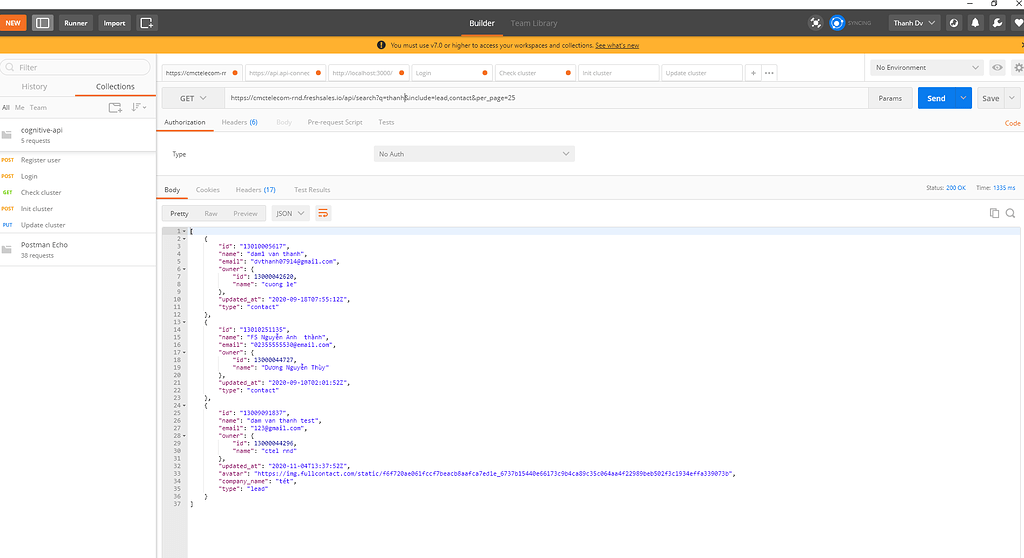Switch to the History tab
The image size is (1024, 558).
[34, 87]
